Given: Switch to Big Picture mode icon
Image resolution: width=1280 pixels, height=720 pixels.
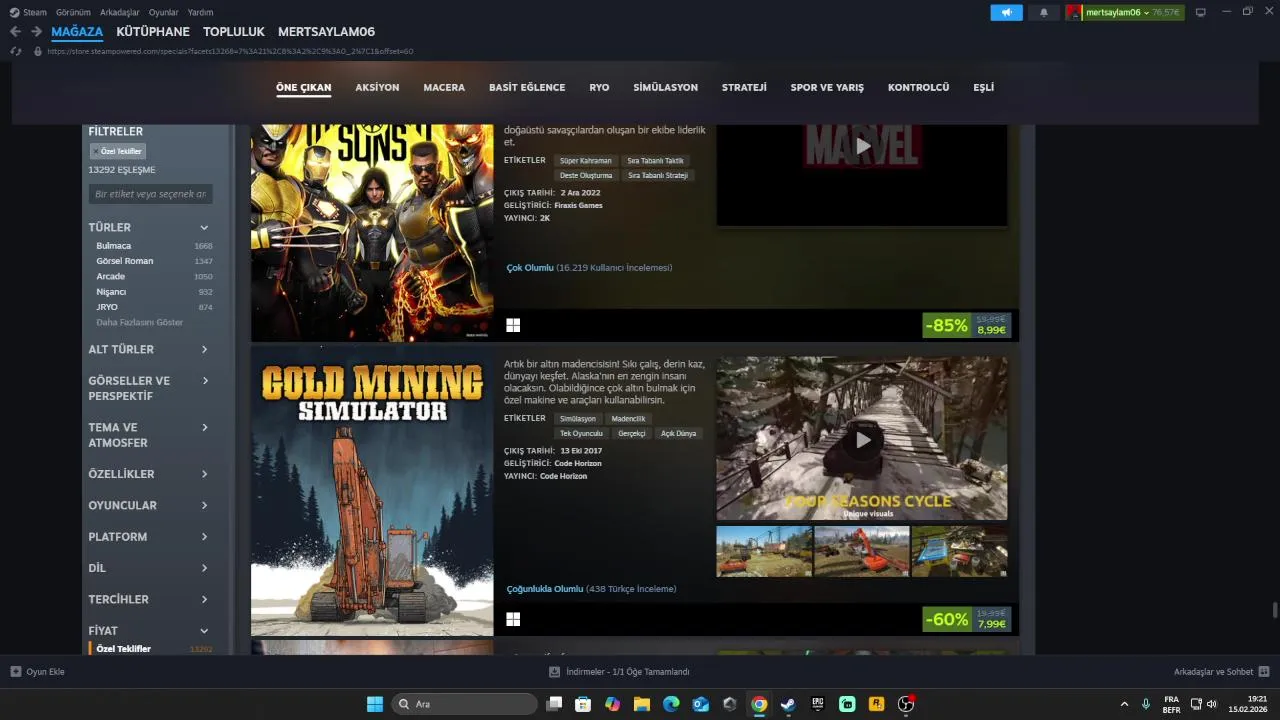Looking at the screenshot, I should [1201, 12].
